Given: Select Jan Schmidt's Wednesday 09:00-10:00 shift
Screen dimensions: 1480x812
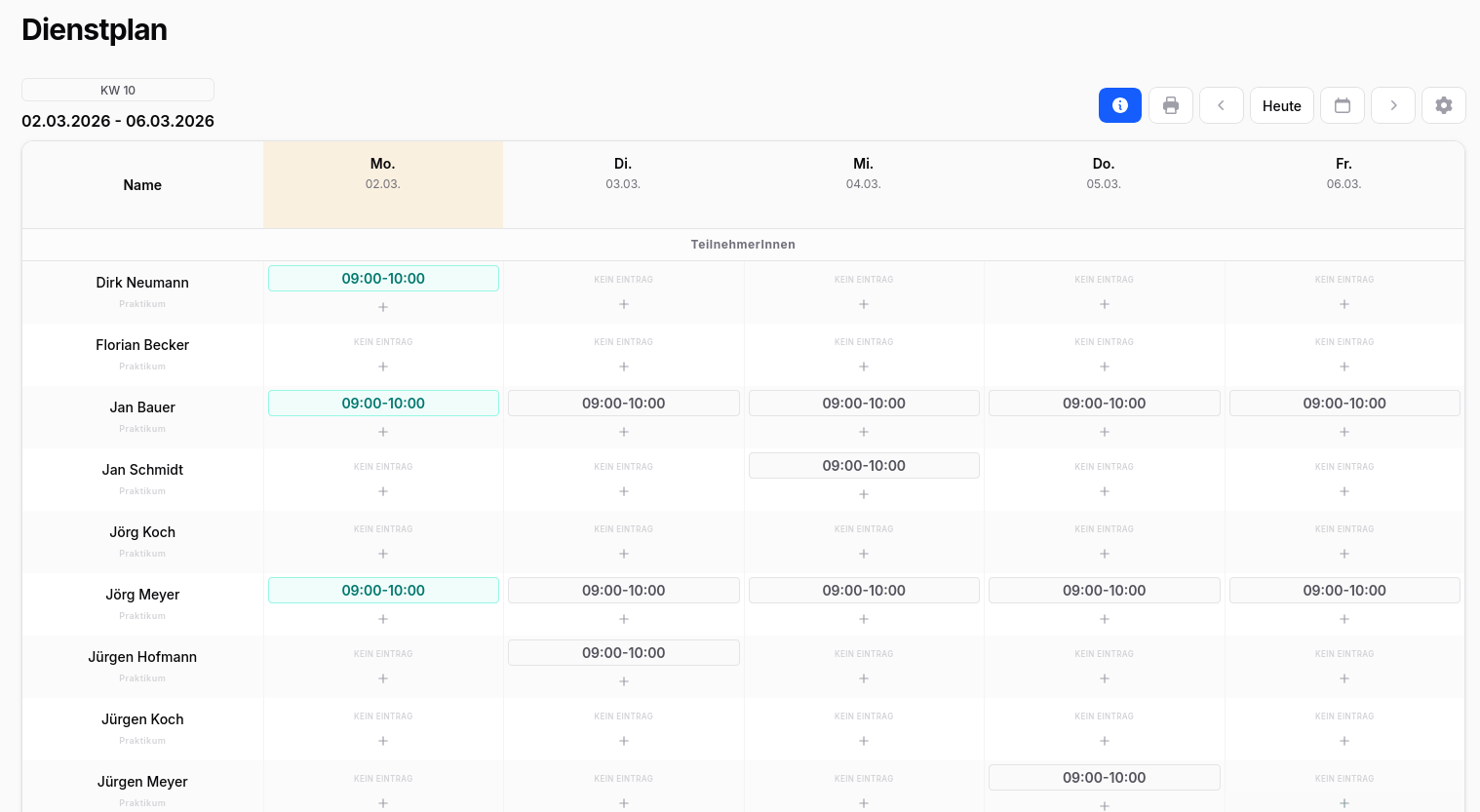Looking at the screenshot, I should point(863,466).
